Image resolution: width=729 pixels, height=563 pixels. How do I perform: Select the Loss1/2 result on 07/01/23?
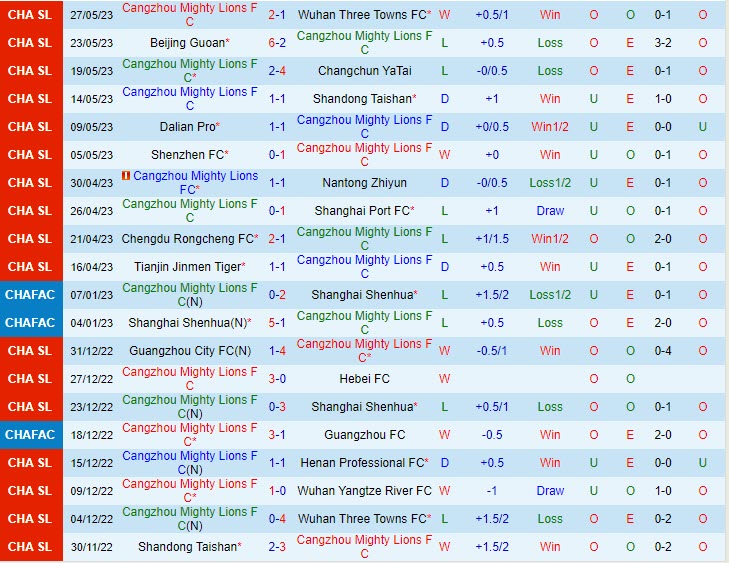[550, 294]
